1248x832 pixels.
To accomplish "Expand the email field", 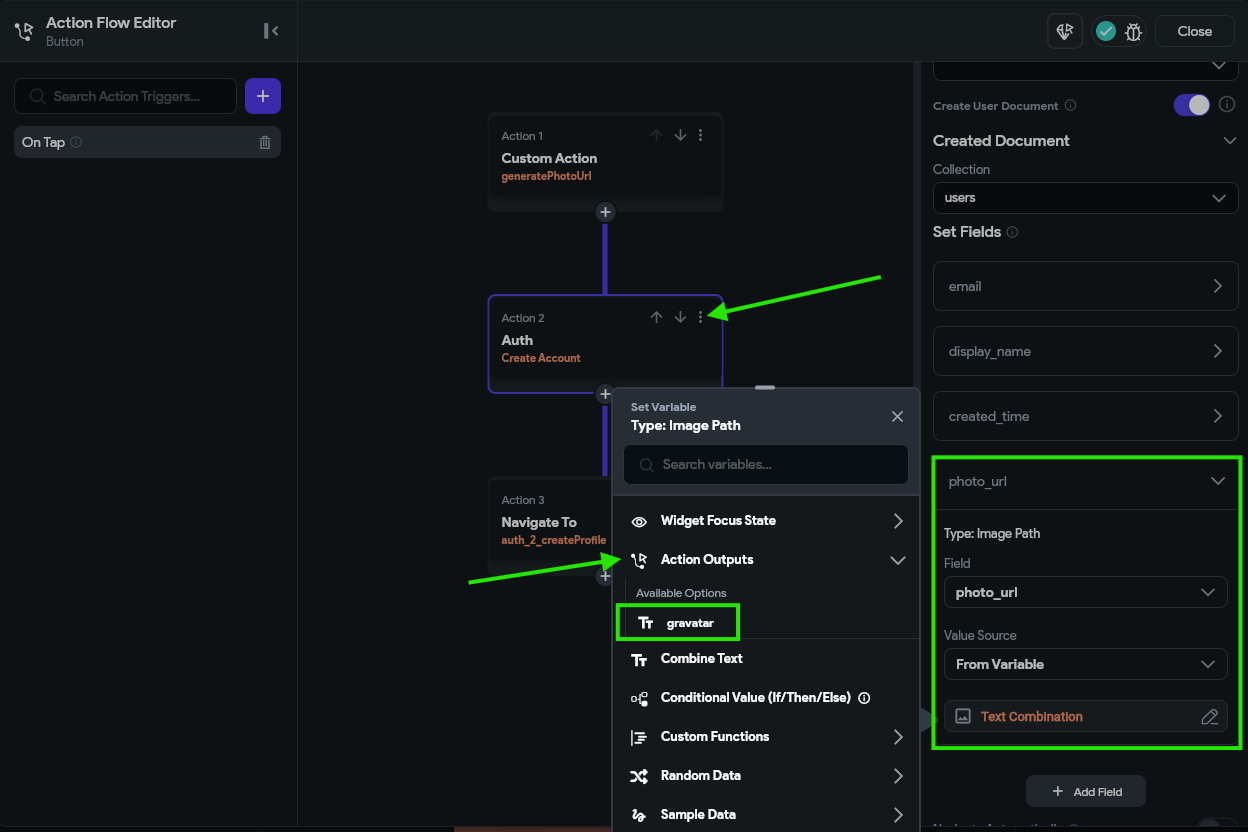I will [1085, 286].
